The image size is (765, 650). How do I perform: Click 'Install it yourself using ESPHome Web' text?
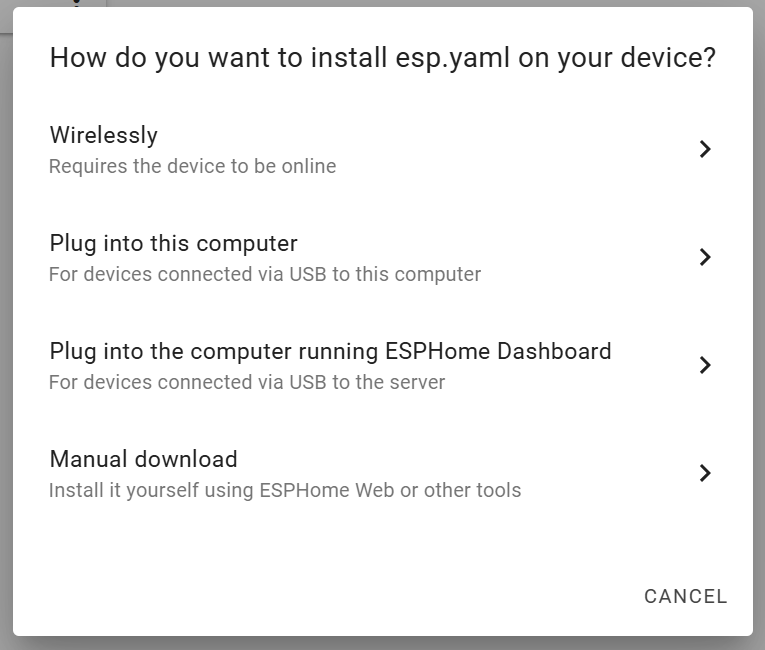point(285,490)
